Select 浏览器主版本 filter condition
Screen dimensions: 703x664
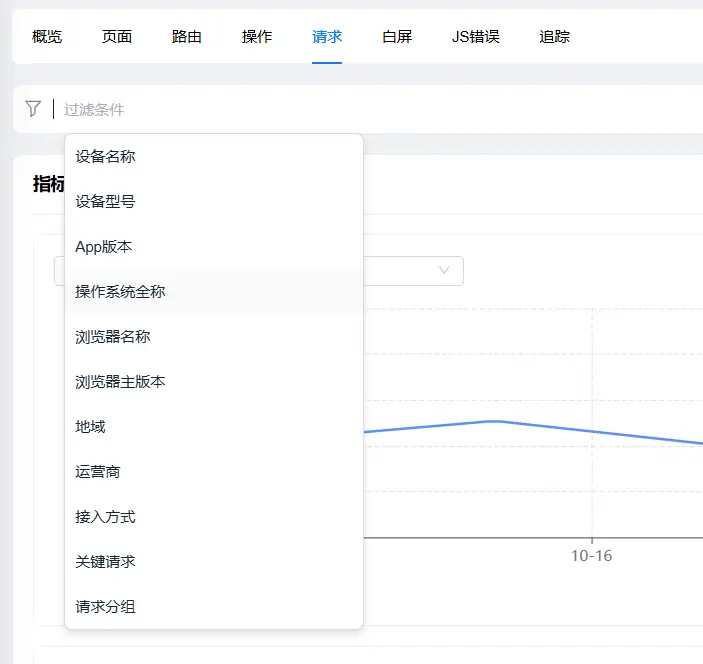pyautogui.click(x=120, y=381)
